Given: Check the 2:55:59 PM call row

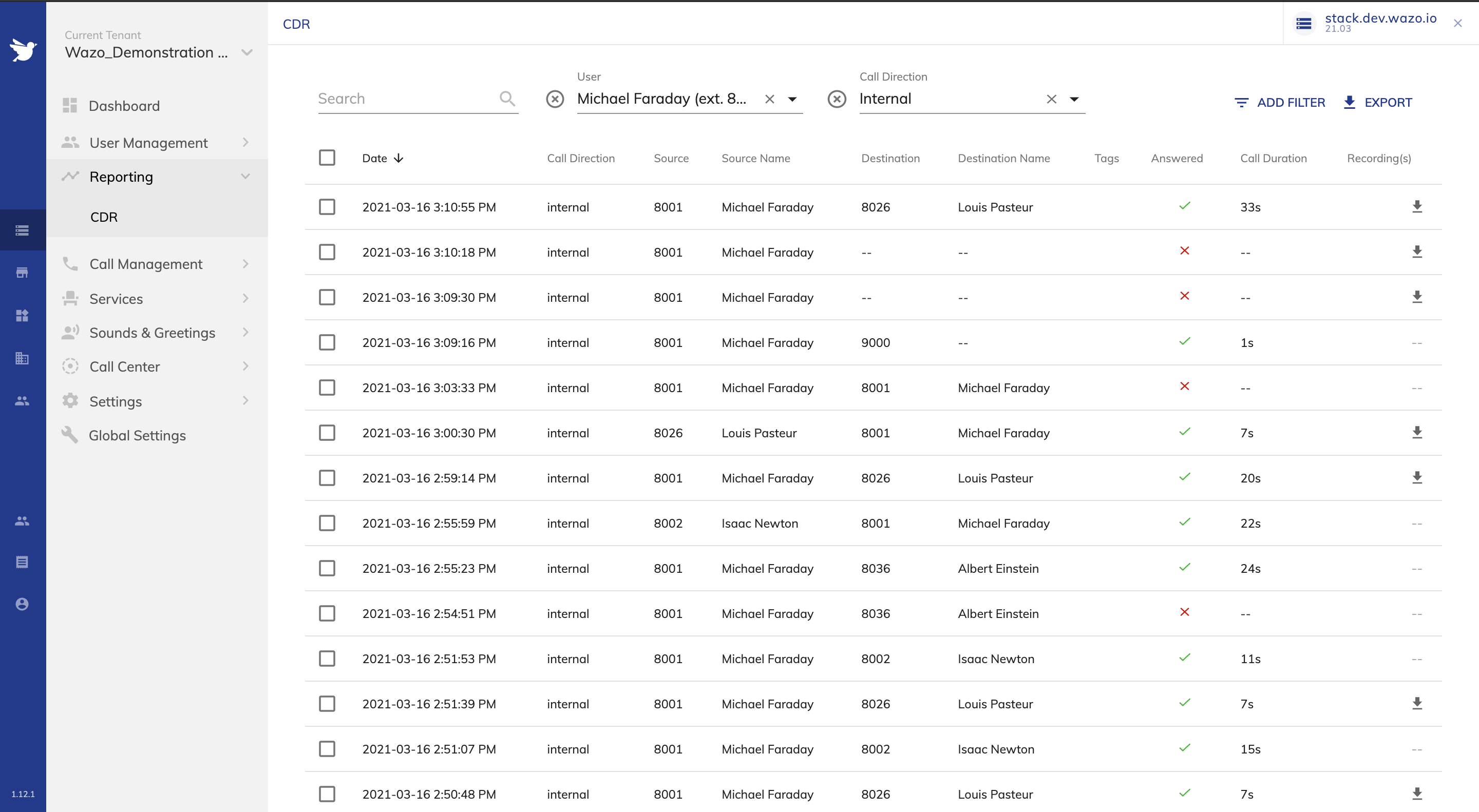Looking at the screenshot, I should [327, 524].
